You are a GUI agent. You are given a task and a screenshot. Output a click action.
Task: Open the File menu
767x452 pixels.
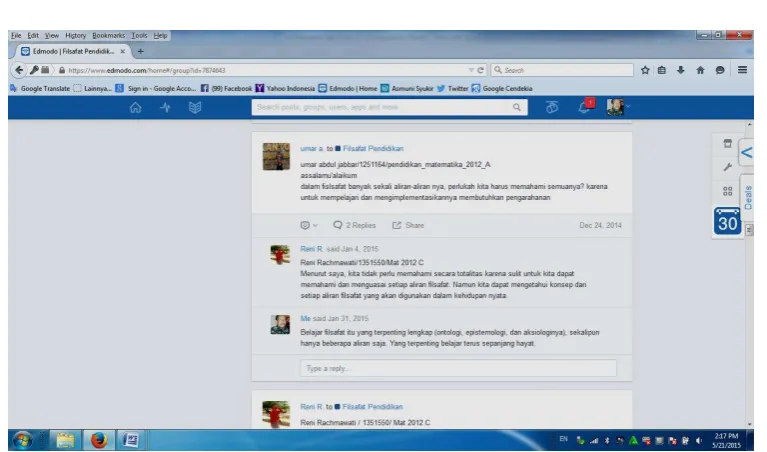click(16, 36)
